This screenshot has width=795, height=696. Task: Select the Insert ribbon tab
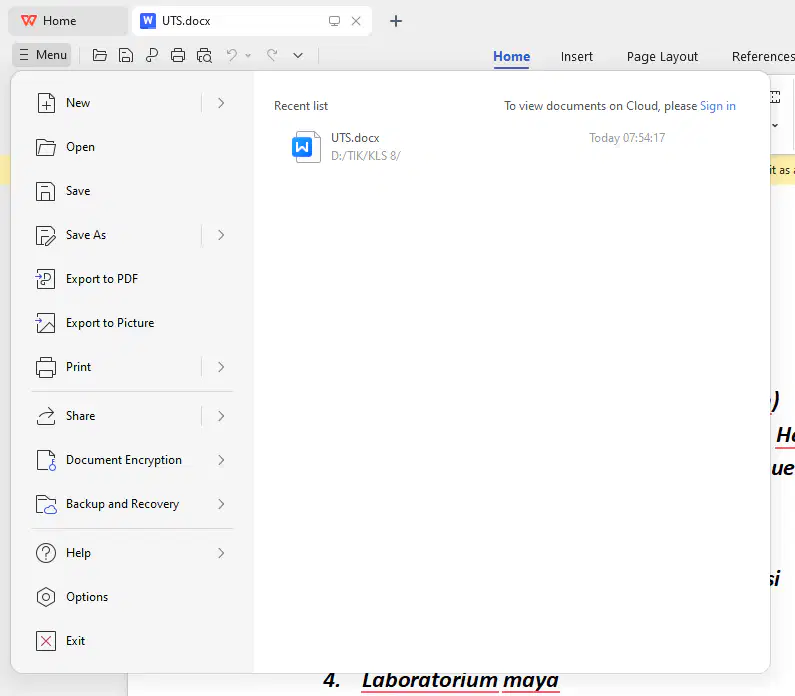click(x=576, y=56)
